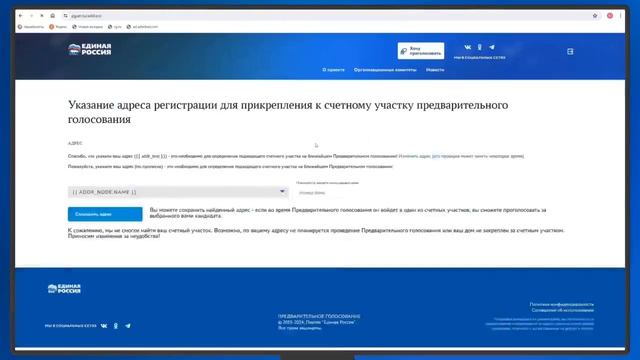Stop page loading with the X button
Screen dimensions: 640x360
coord(42,16)
